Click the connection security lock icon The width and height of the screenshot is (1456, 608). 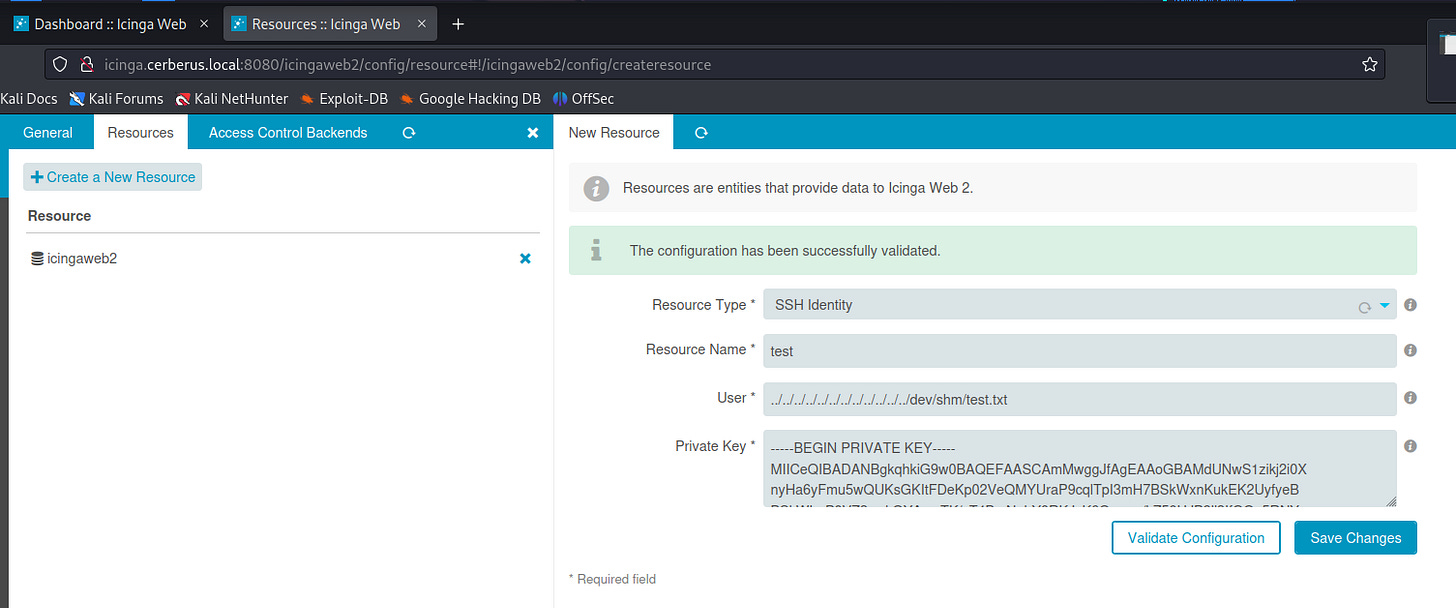tap(86, 64)
